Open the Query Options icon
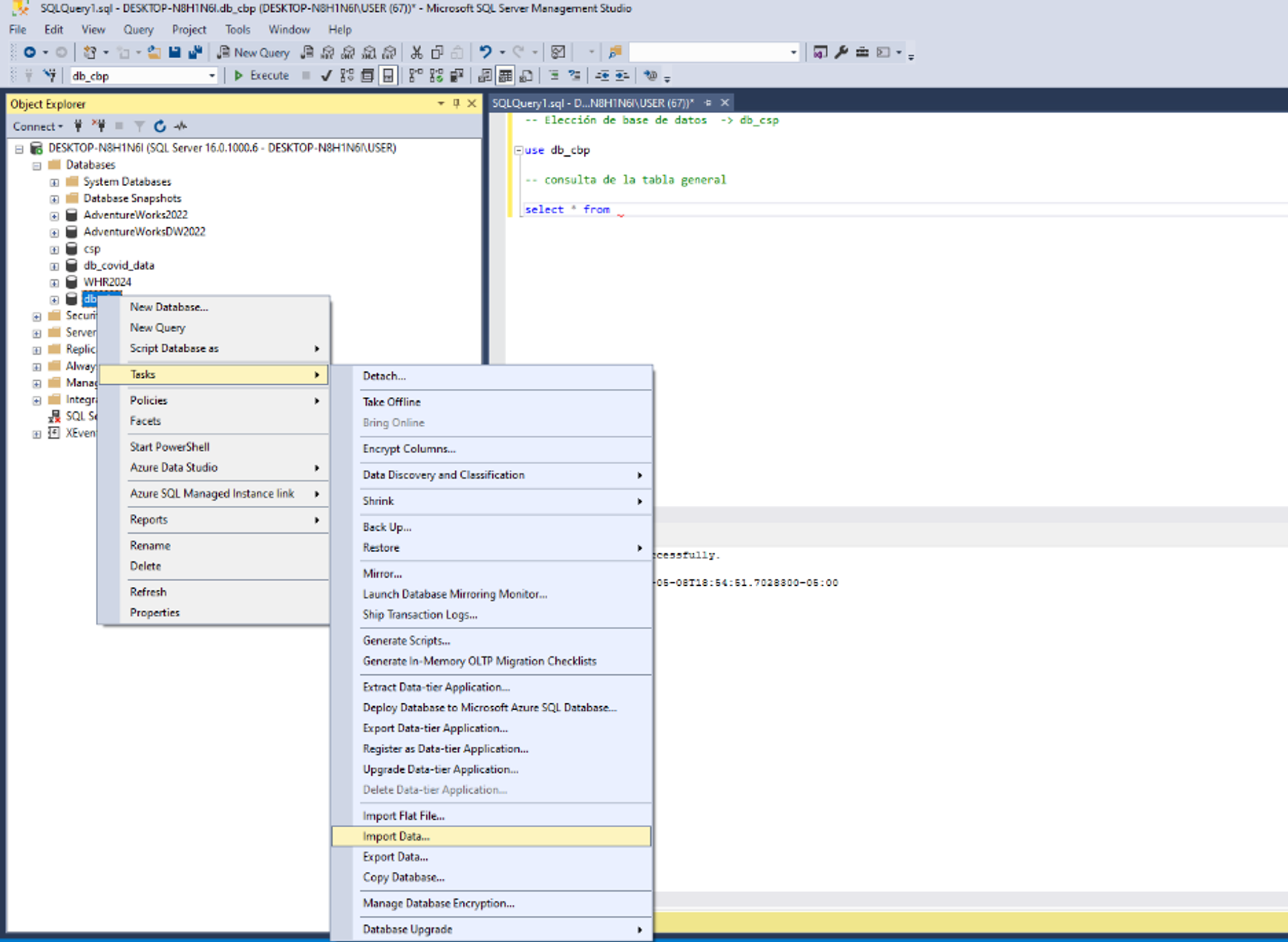This screenshot has width=1288, height=942. point(367,75)
